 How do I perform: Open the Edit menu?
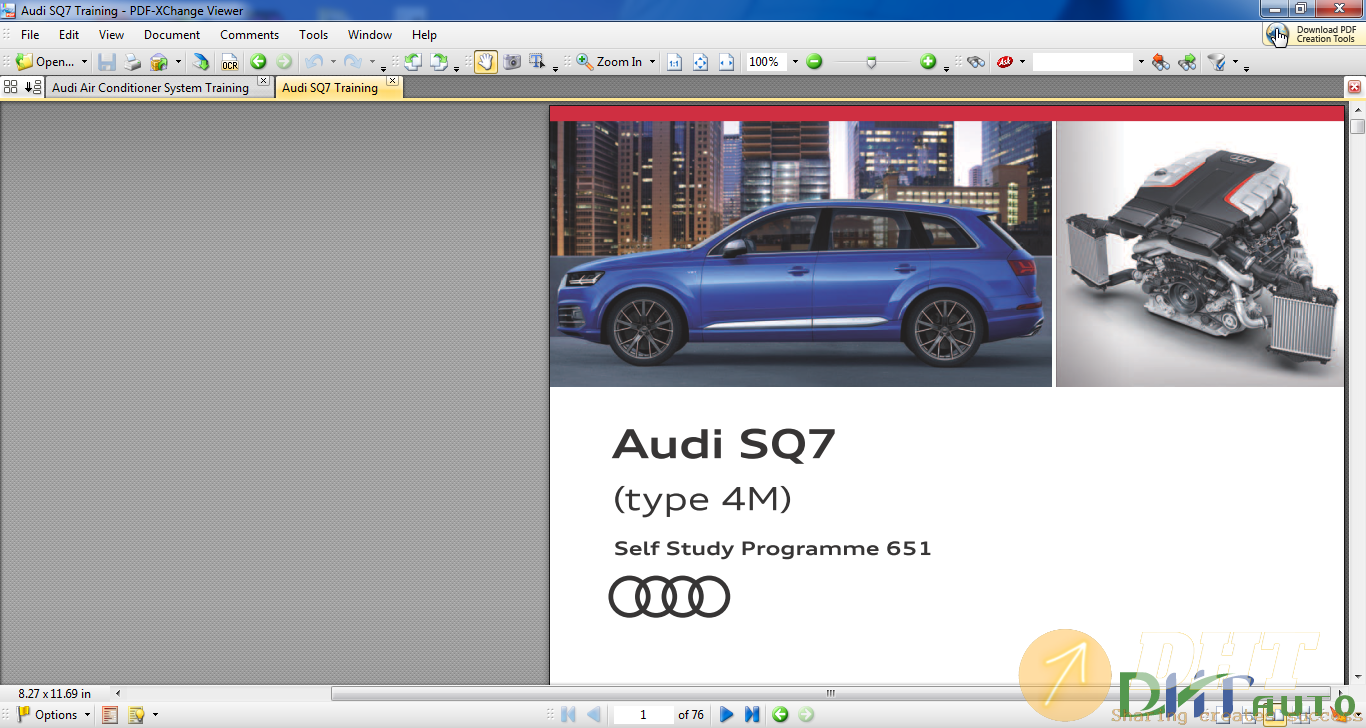click(69, 34)
